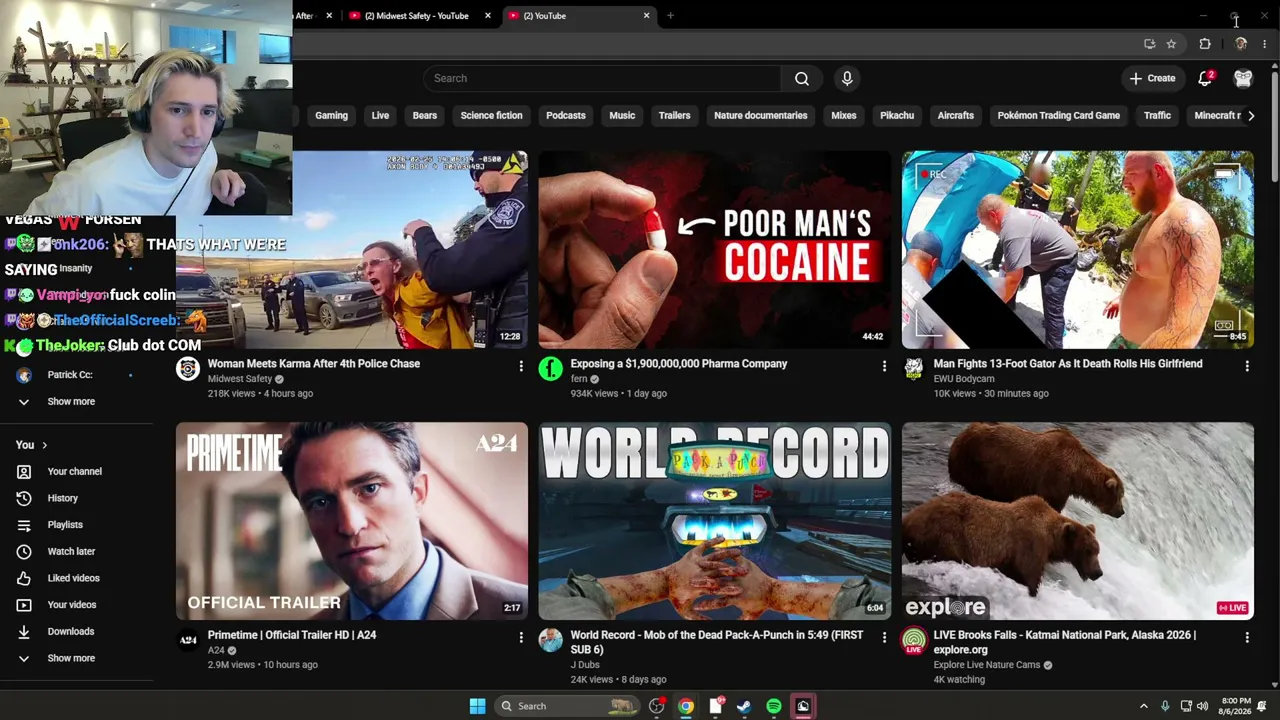Bookmark this page with the star icon
This screenshot has height=720, width=1280.
[1171, 44]
